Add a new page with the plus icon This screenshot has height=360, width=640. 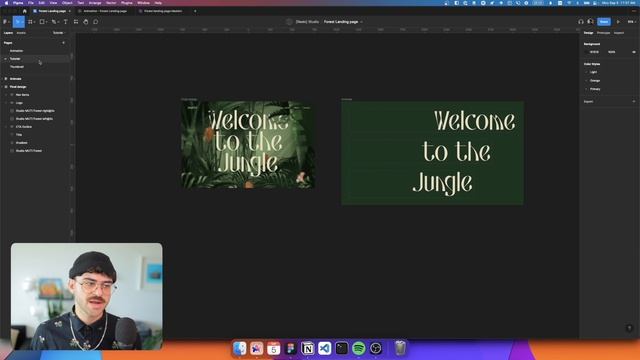63,42
